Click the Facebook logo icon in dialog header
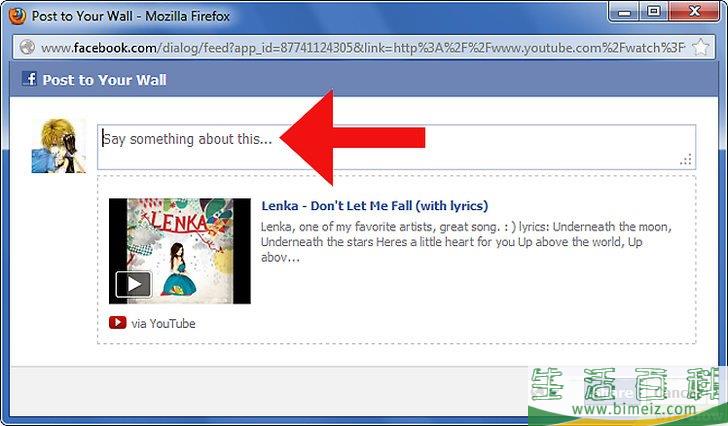 click(x=30, y=79)
